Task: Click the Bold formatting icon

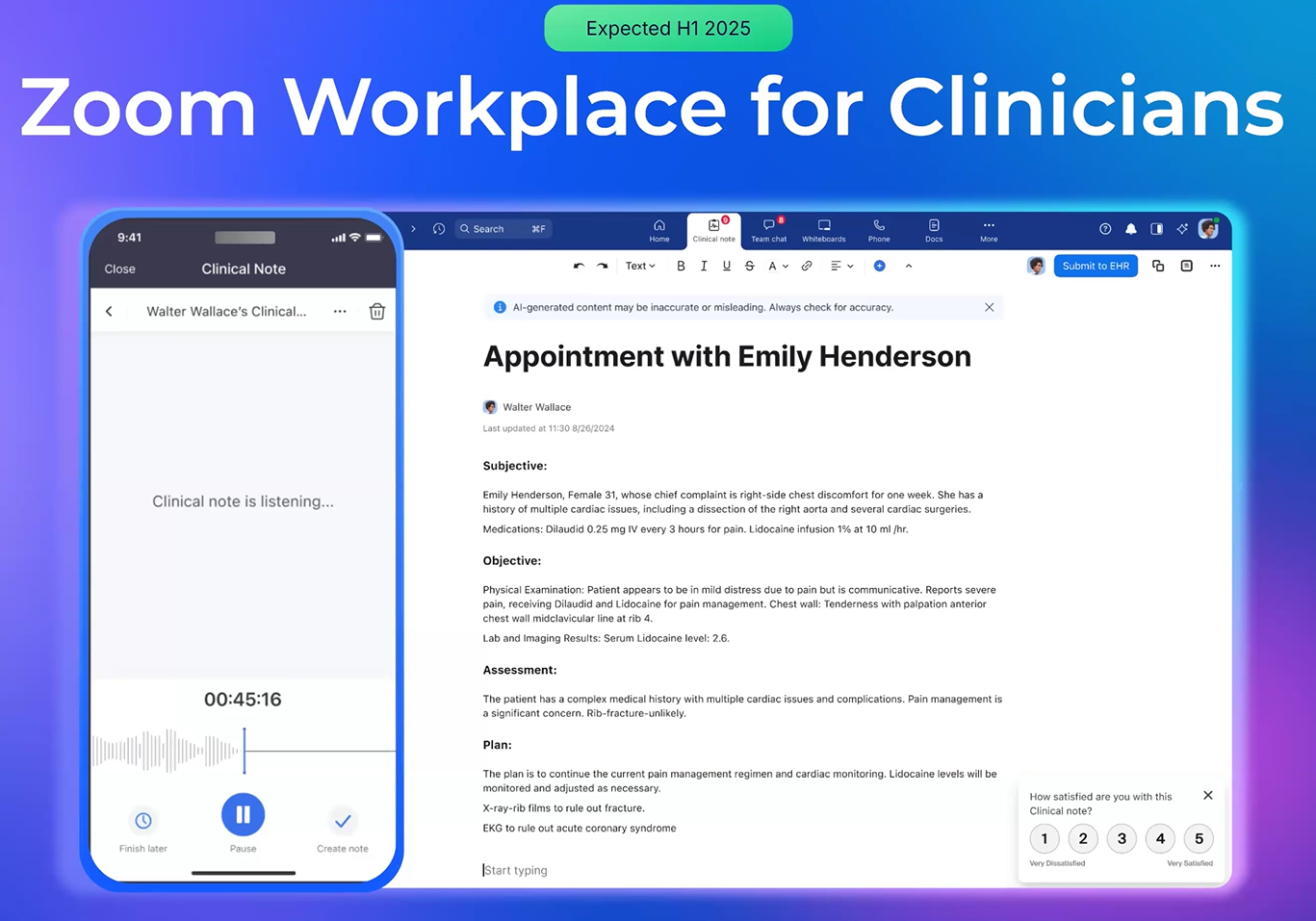Action: 681,267
